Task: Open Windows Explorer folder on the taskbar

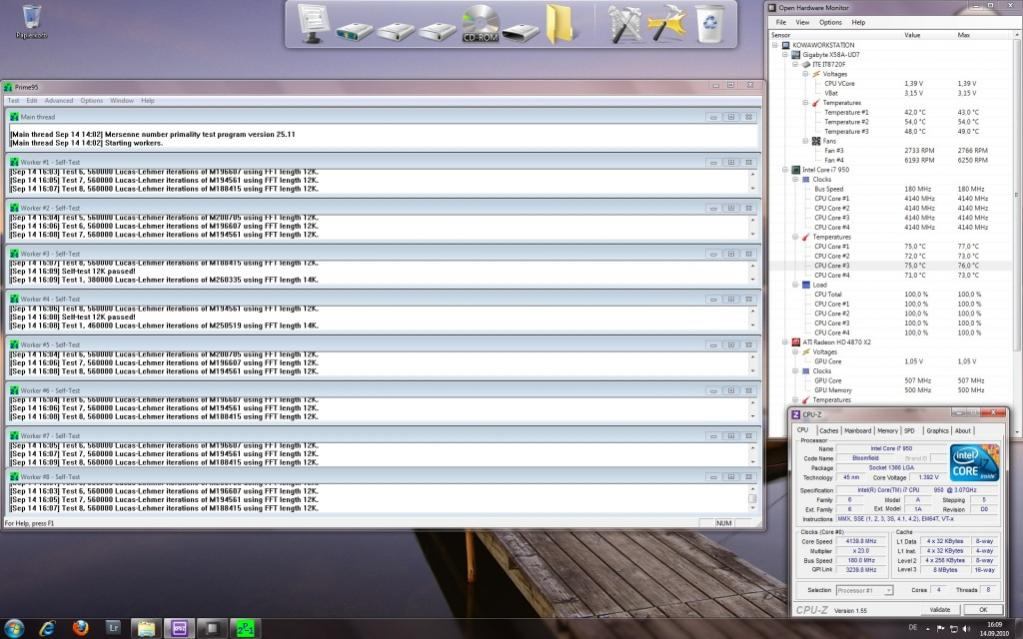Action: click(146, 628)
